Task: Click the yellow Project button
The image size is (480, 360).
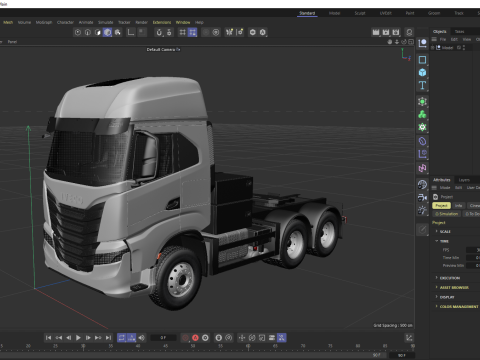Action: tap(441, 206)
